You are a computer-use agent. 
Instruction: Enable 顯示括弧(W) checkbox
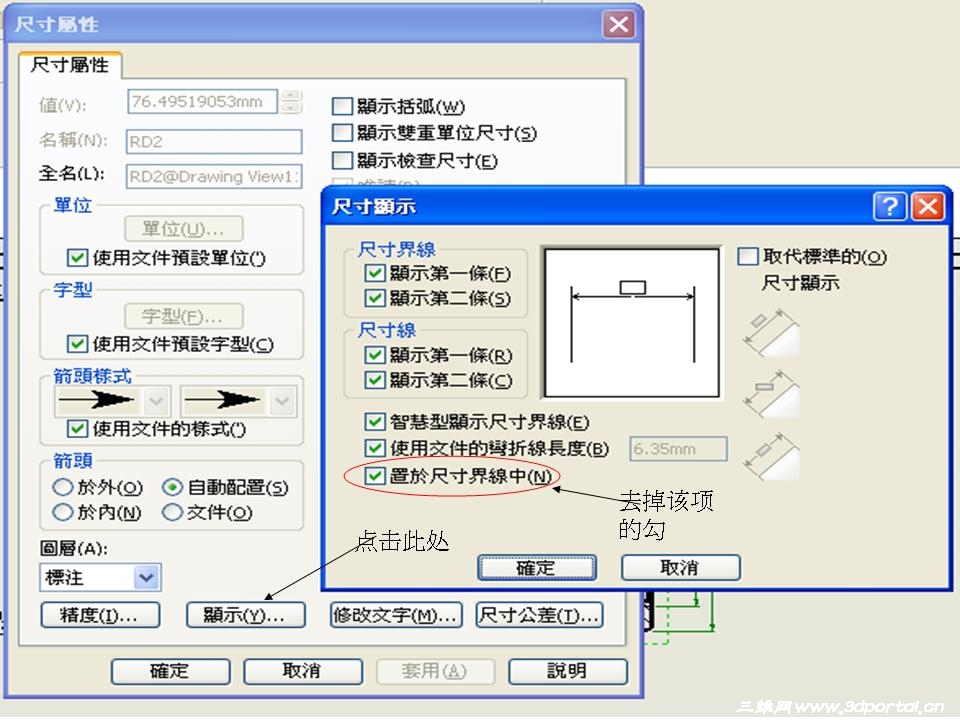(342, 106)
